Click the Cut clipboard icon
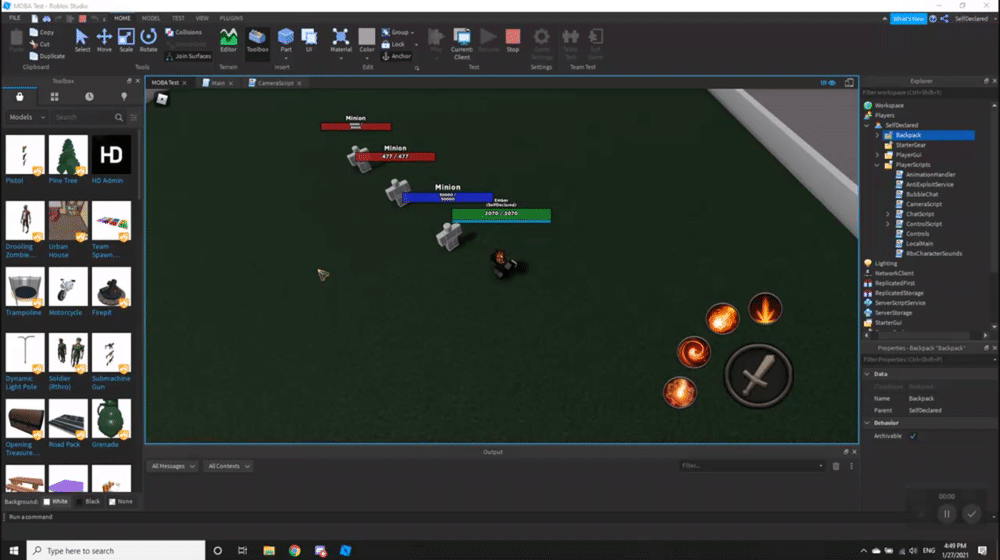Viewport: 1000px width, 560px height. click(34, 44)
